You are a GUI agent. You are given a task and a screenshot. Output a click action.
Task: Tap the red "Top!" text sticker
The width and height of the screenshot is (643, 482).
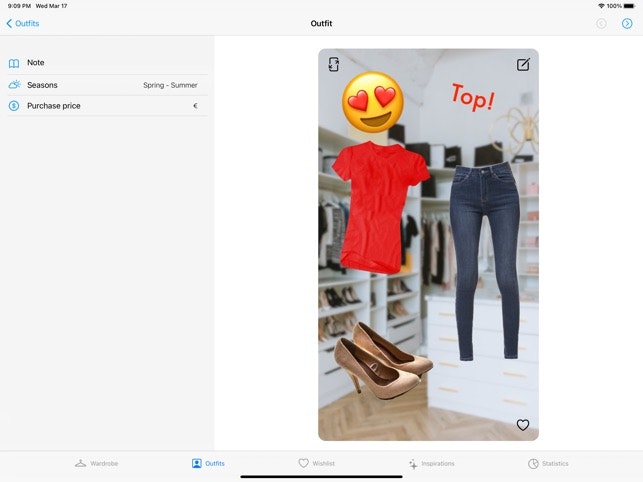point(473,97)
